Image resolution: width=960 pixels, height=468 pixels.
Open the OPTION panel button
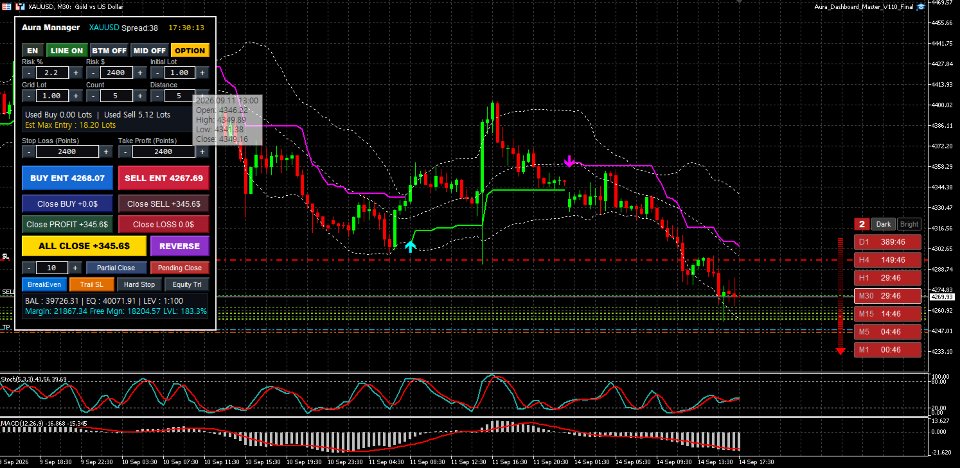pos(190,51)
